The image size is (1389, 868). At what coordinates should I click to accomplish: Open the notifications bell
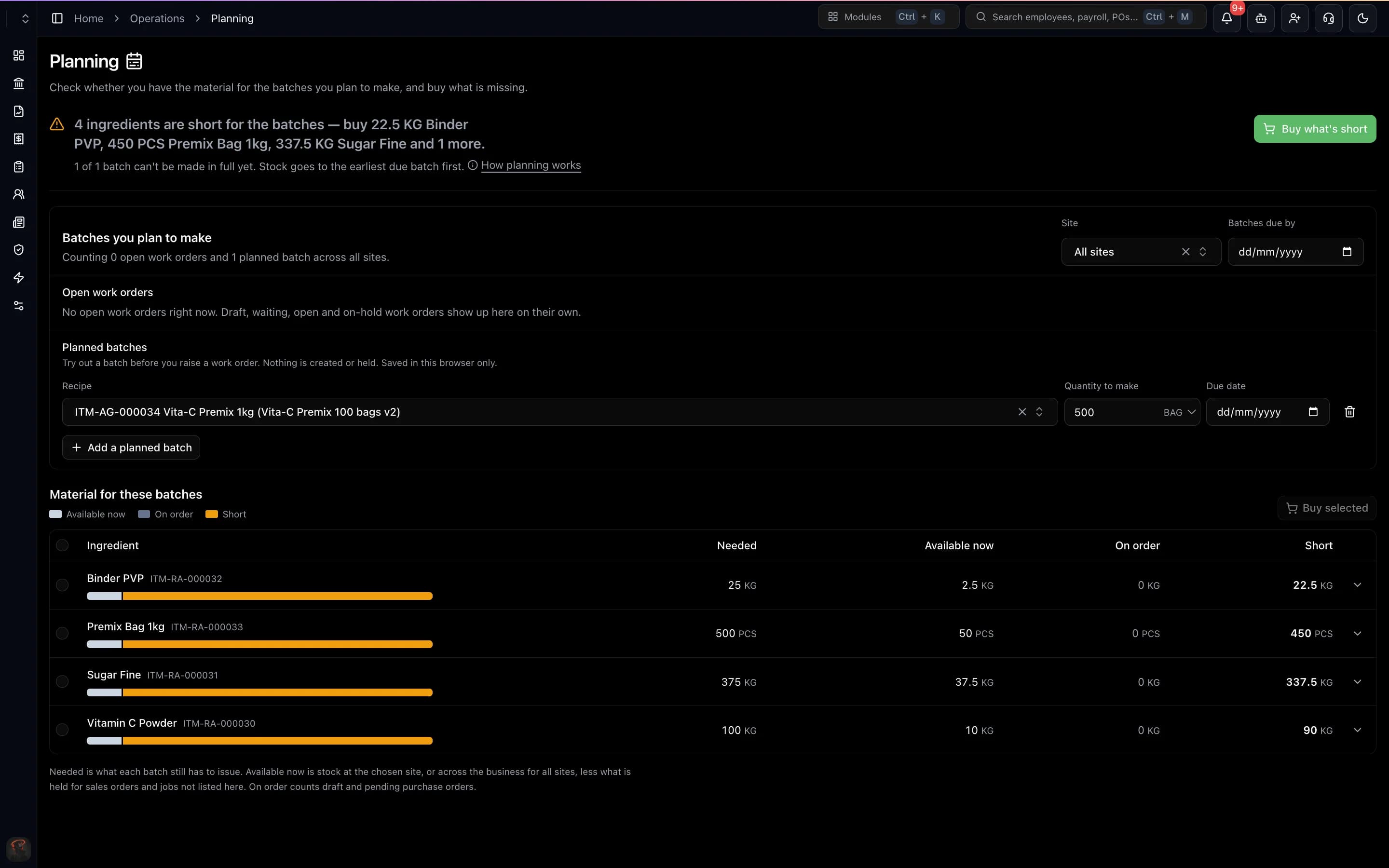(x=1226, y=18)
